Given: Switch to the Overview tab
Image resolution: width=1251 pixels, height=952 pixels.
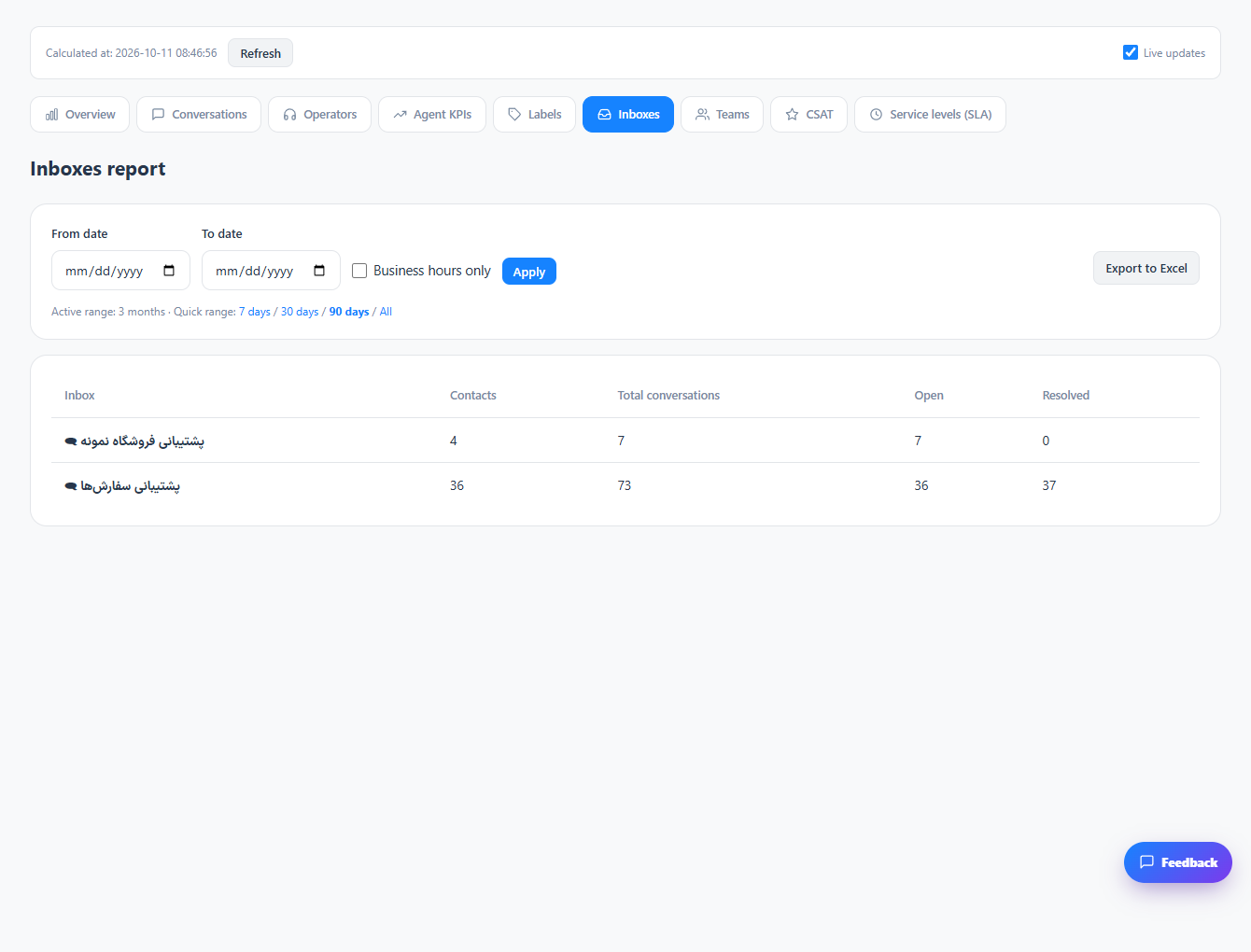Looking at the screenshot, I should point(79,115).
